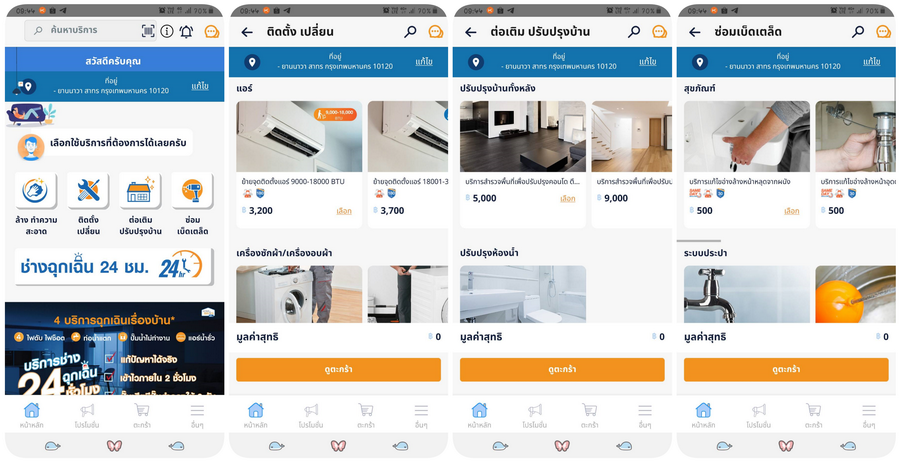Tap เลือก for 5,000 baht renovation survey
This screenshot has height=463, width=900.
click(x=568, y=199)
